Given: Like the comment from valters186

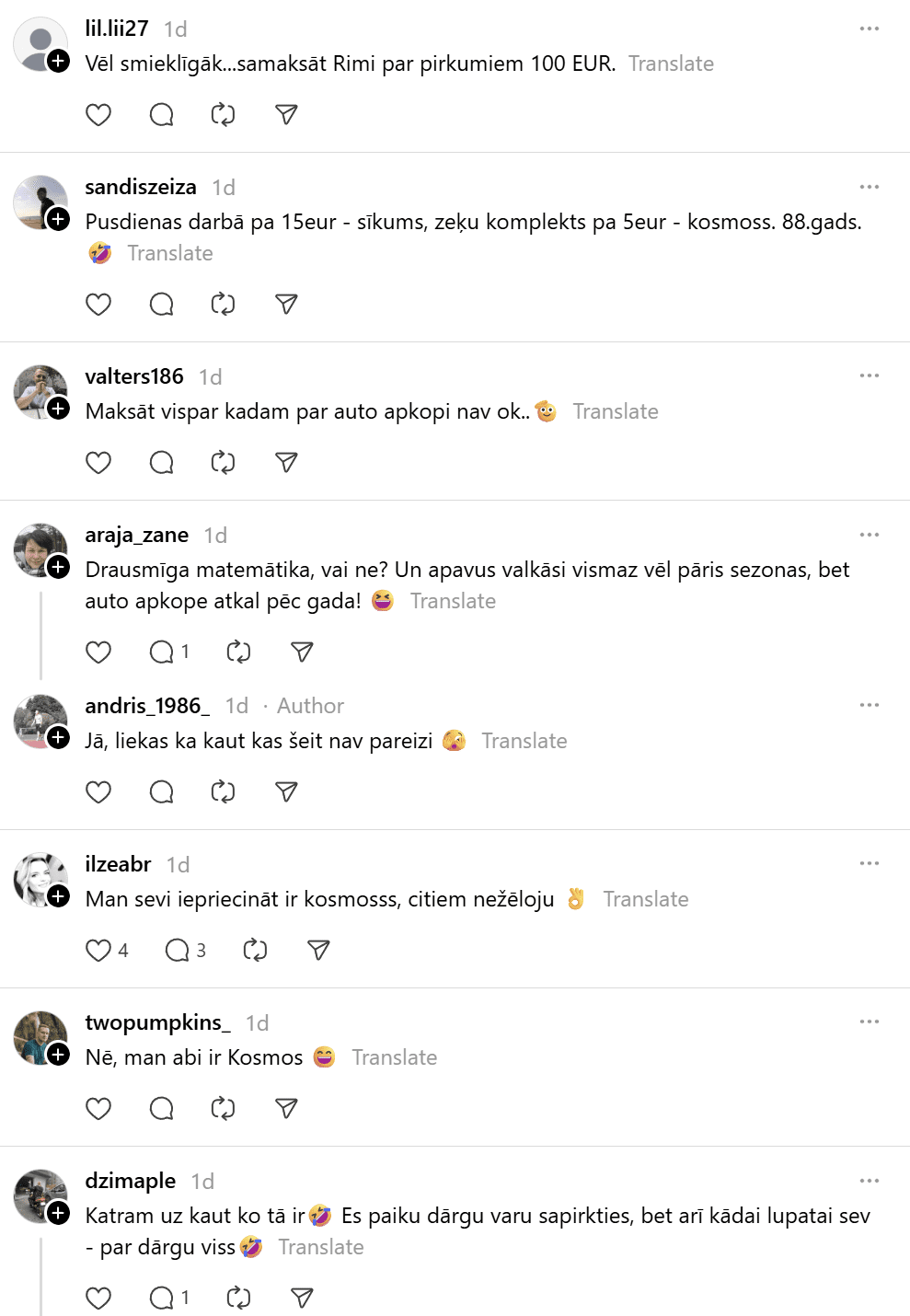Looking at the screenshot, I should click(98, 463).
